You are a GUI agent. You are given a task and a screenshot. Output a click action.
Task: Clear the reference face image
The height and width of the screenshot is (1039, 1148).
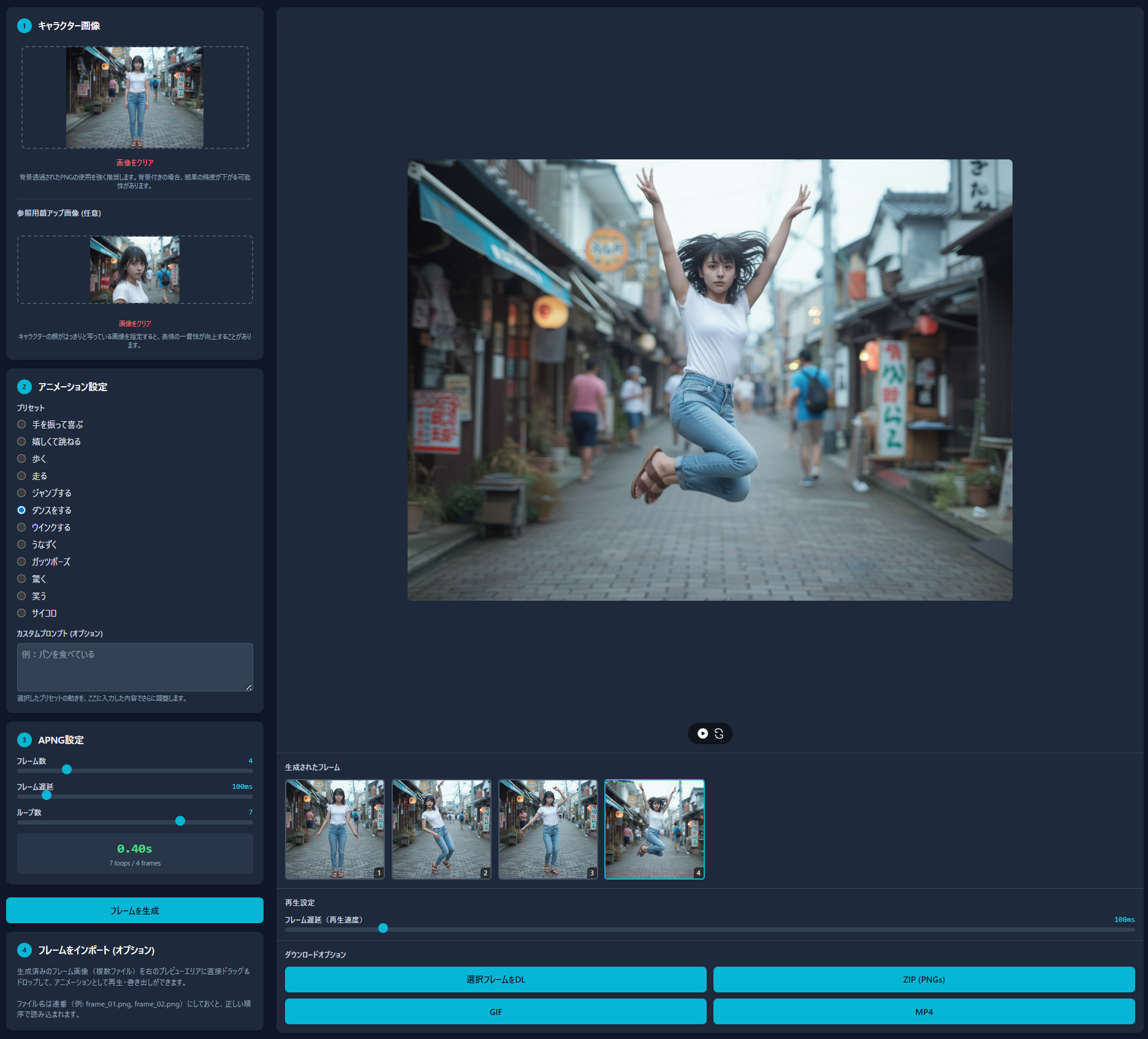click(x=135, y=324)
